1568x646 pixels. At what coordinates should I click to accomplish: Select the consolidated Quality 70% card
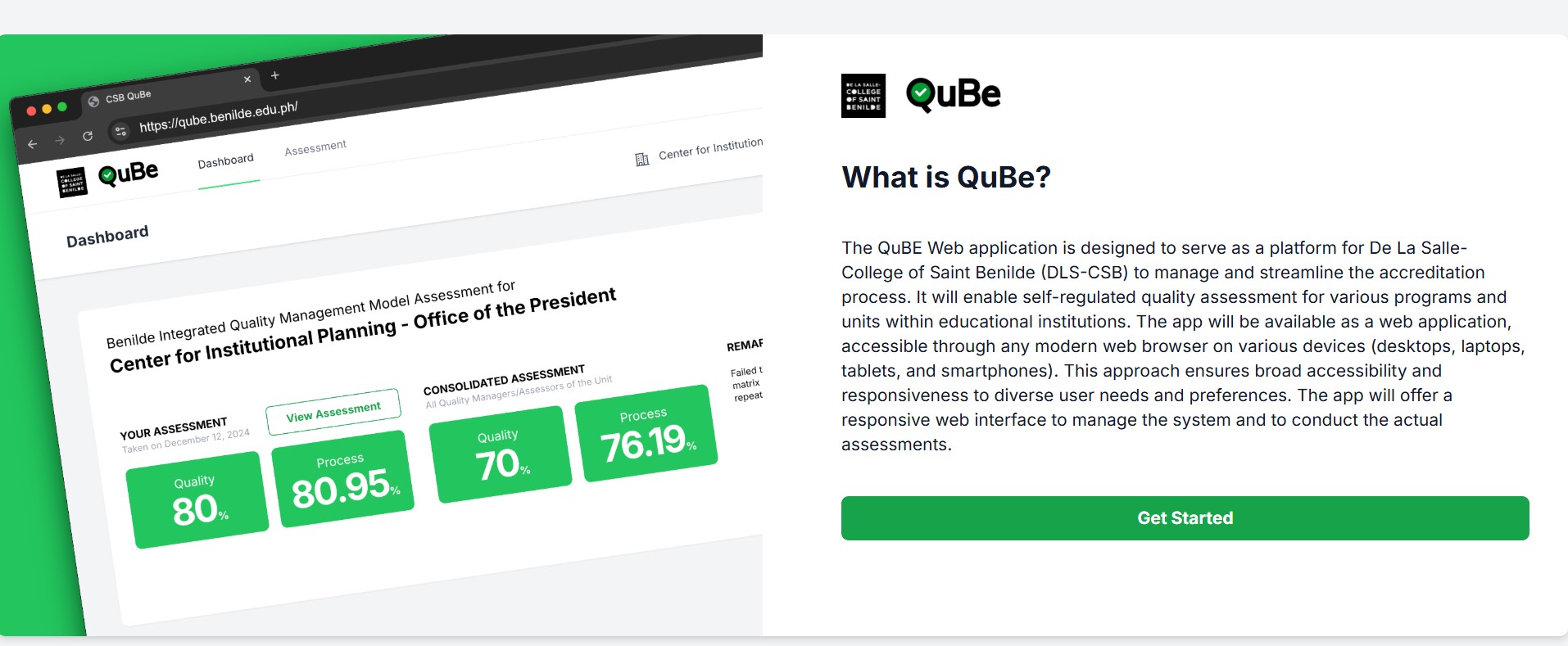pos(501,454)
